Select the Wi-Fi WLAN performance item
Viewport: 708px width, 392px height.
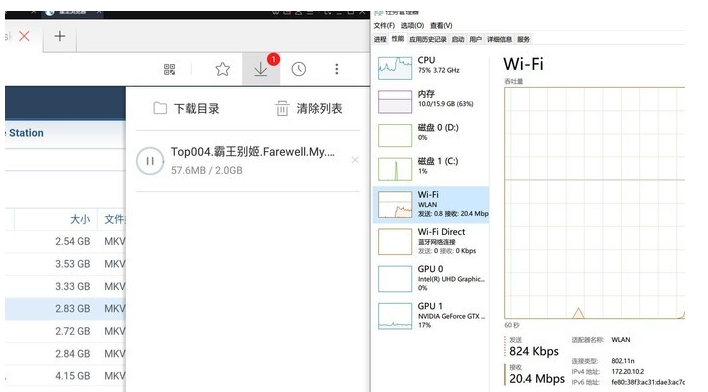(x=431, y=205)
